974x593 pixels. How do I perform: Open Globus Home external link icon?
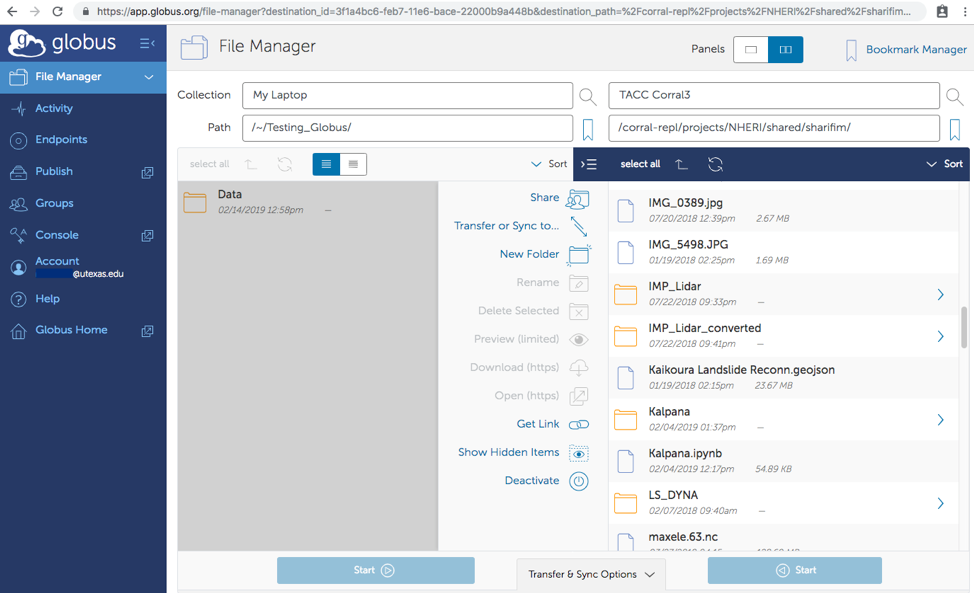(x=147, y=331)
